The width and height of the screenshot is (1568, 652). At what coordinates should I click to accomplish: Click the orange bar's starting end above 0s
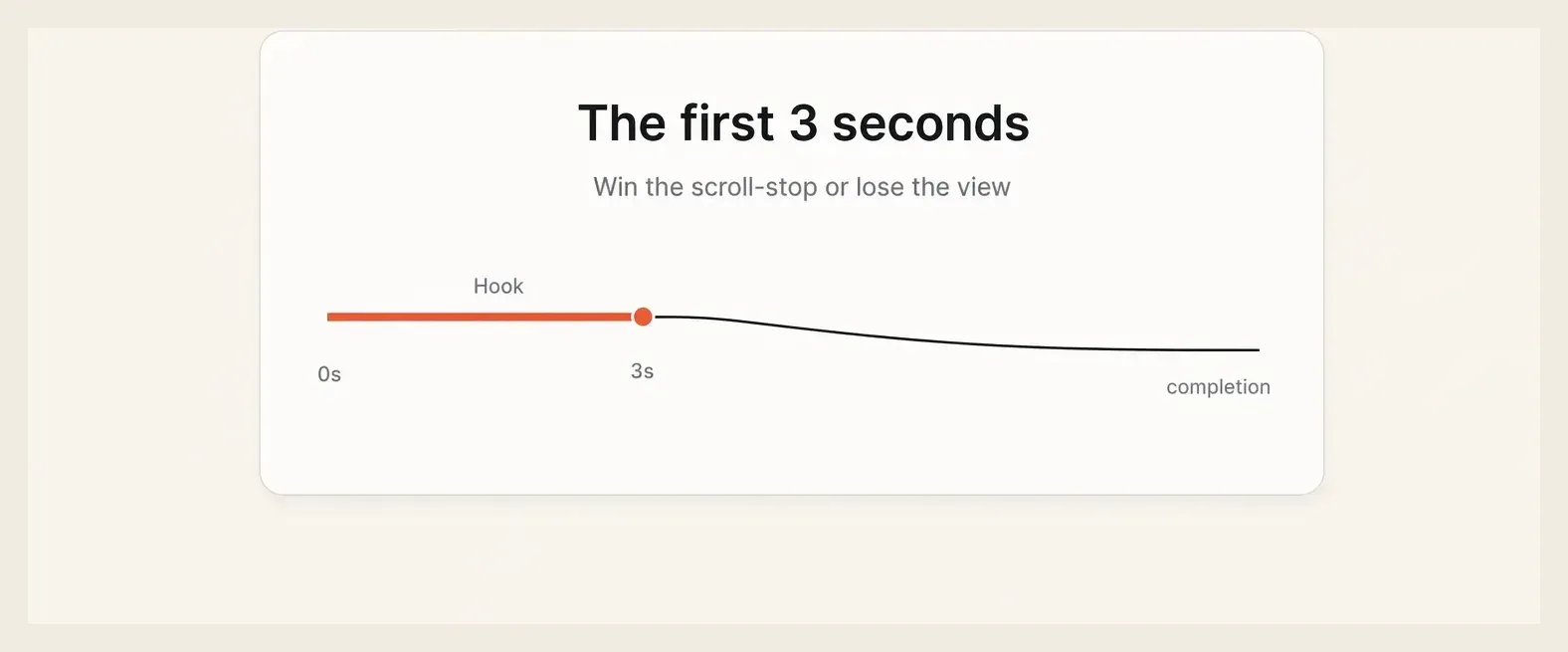(x=330, y=317)
